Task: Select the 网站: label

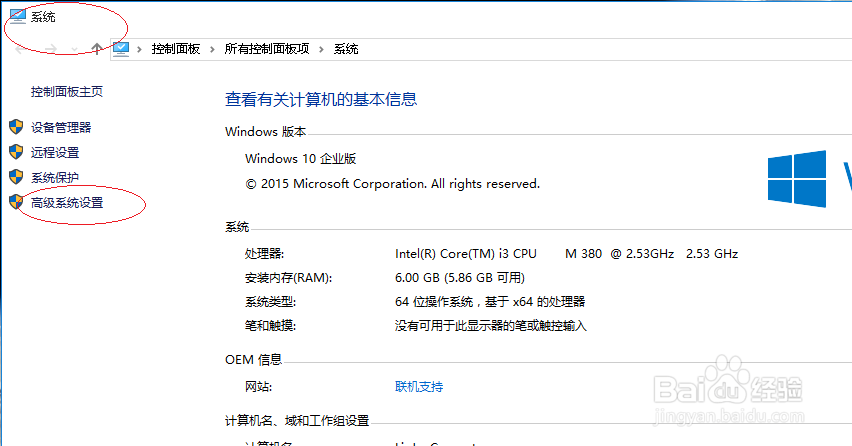Action: (258, 387)
